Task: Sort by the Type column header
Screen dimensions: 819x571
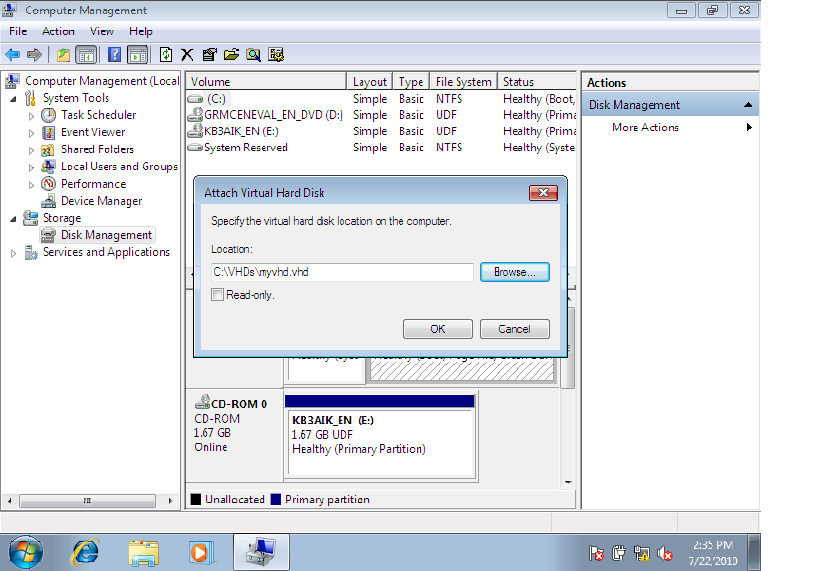Action: 411,81
